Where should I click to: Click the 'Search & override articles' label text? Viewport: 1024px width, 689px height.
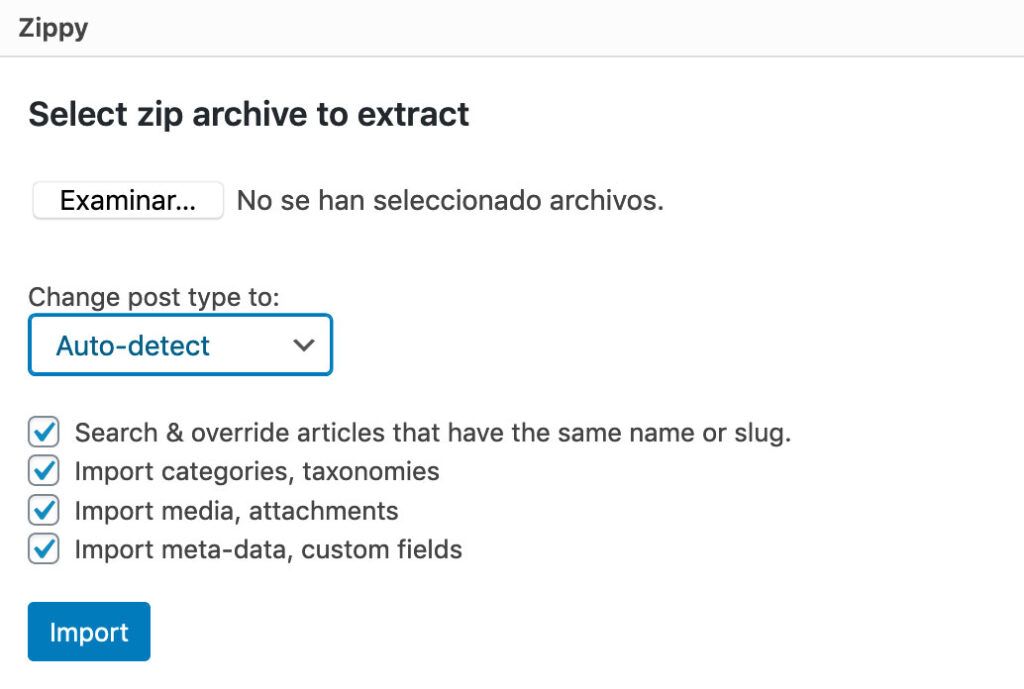click(433, 432)
